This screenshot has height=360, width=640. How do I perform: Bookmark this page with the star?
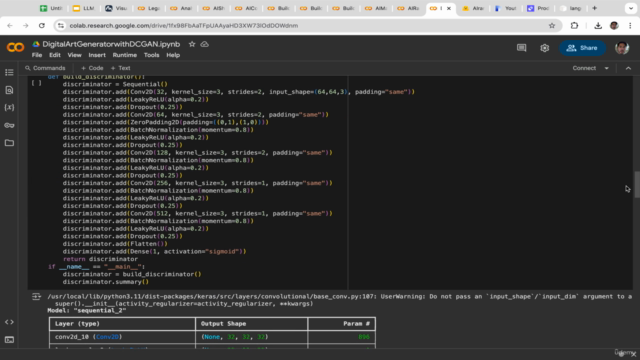552,25
